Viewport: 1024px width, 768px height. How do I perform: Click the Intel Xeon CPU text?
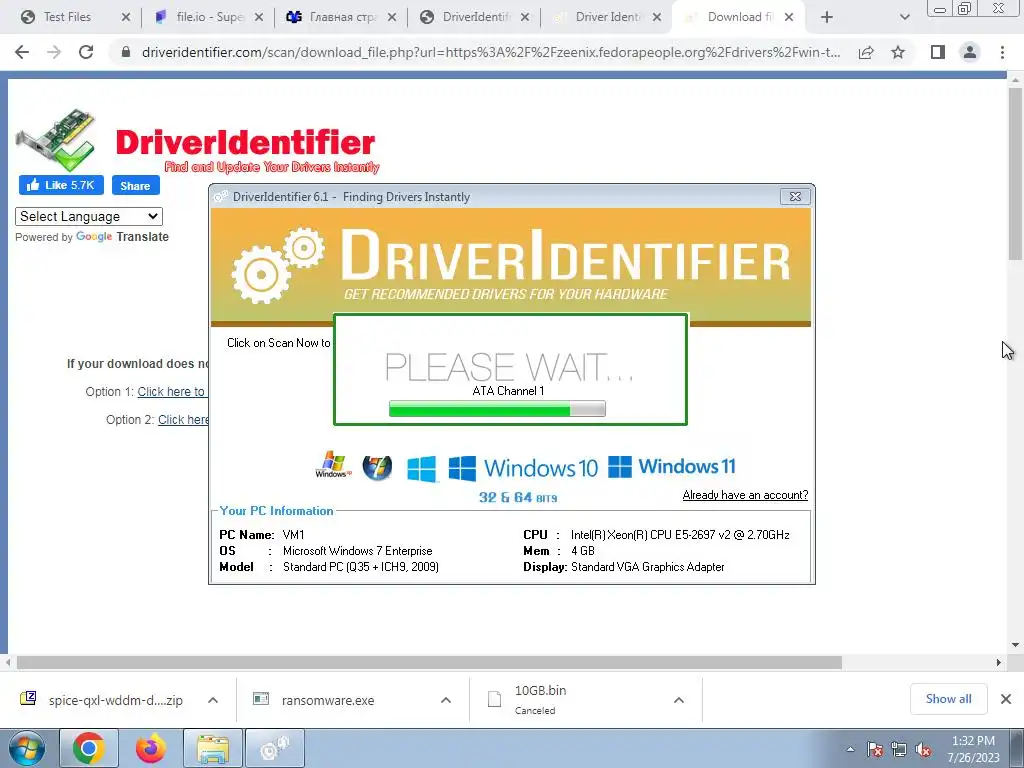(x=680, y=535)
